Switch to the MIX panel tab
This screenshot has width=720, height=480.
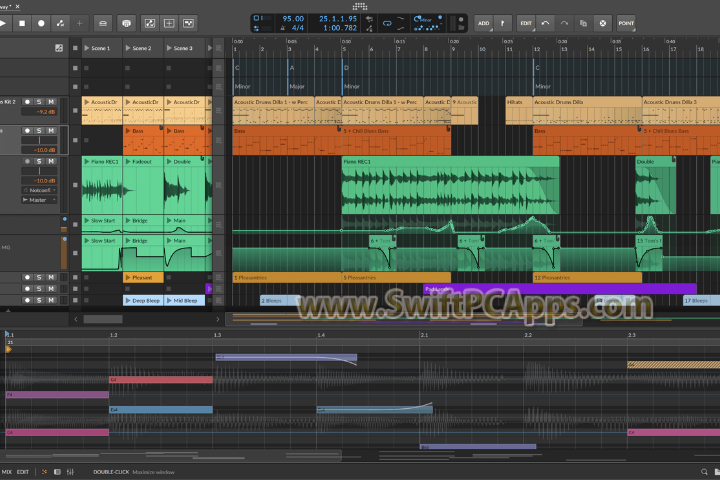pyautogui.click(x=7, y=472)
